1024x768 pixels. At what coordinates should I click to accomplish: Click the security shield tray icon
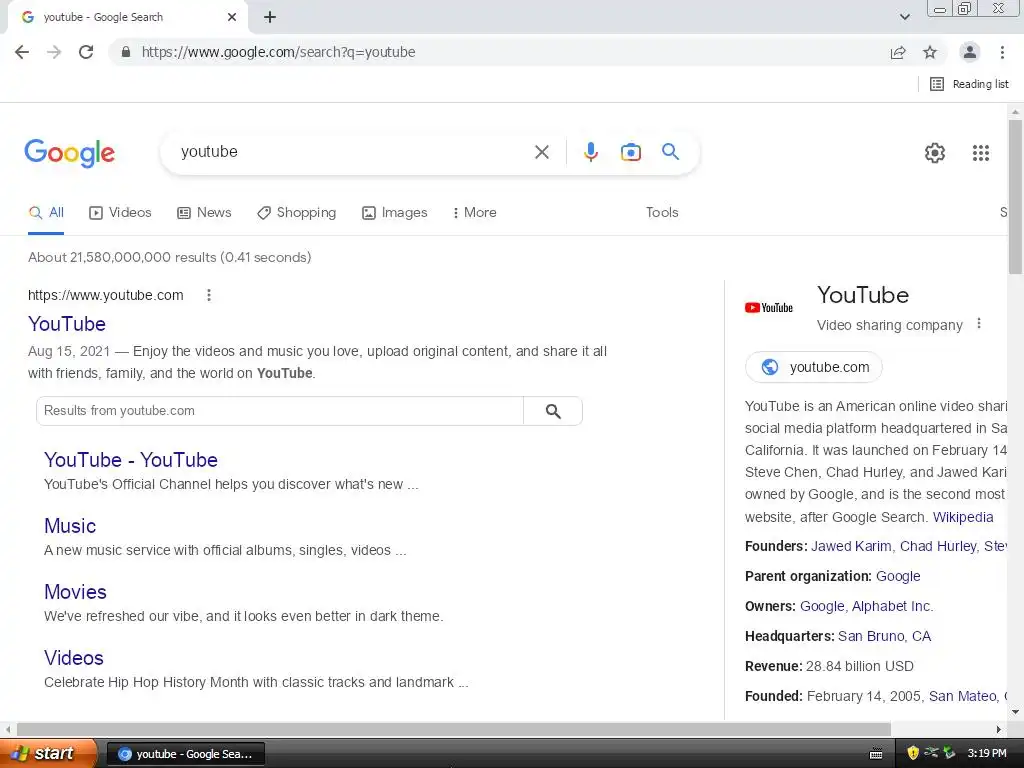click(x=913, y=753)
